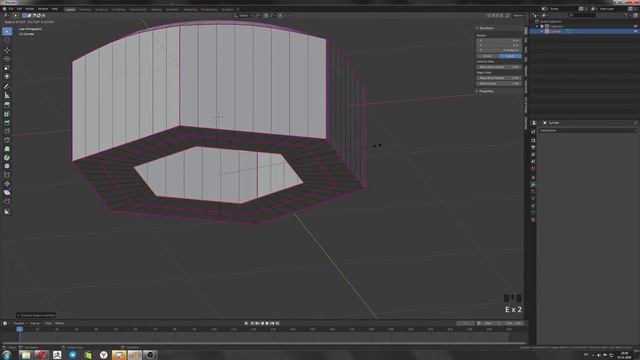Open the timeline editor type menu

pos(5,323)
